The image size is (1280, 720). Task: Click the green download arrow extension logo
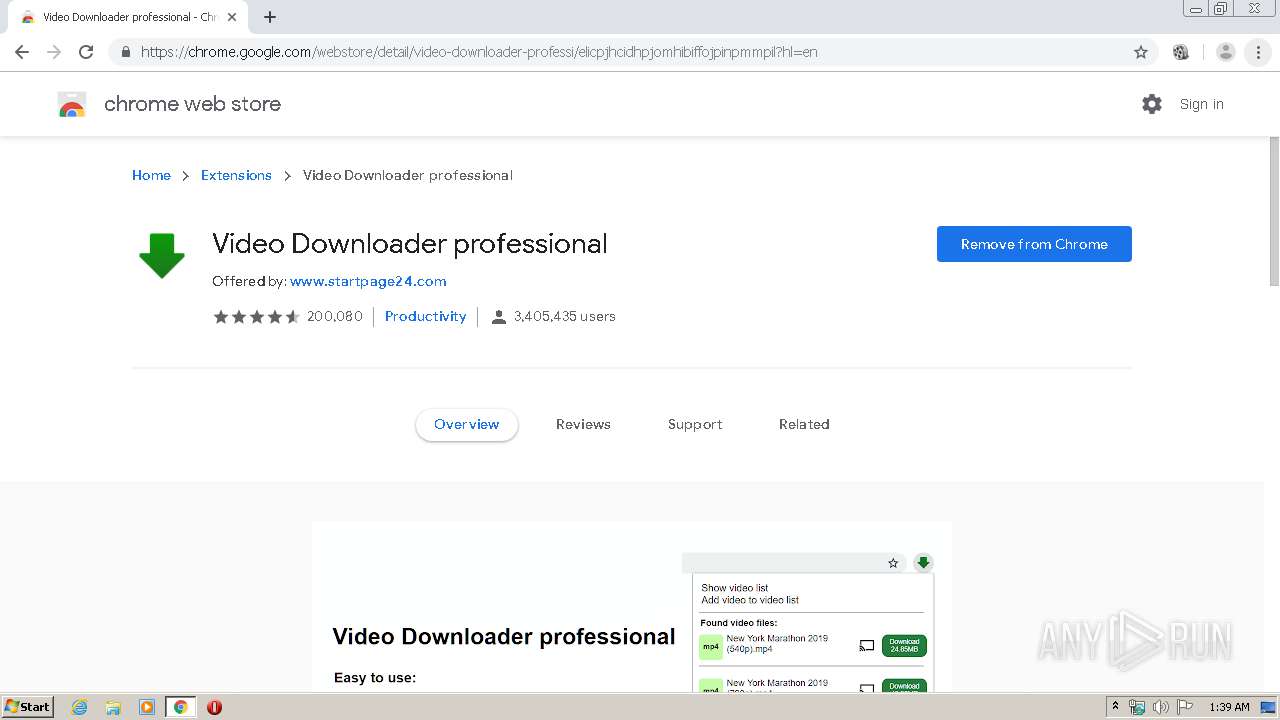pyautogui.click(x=162, y=255)
